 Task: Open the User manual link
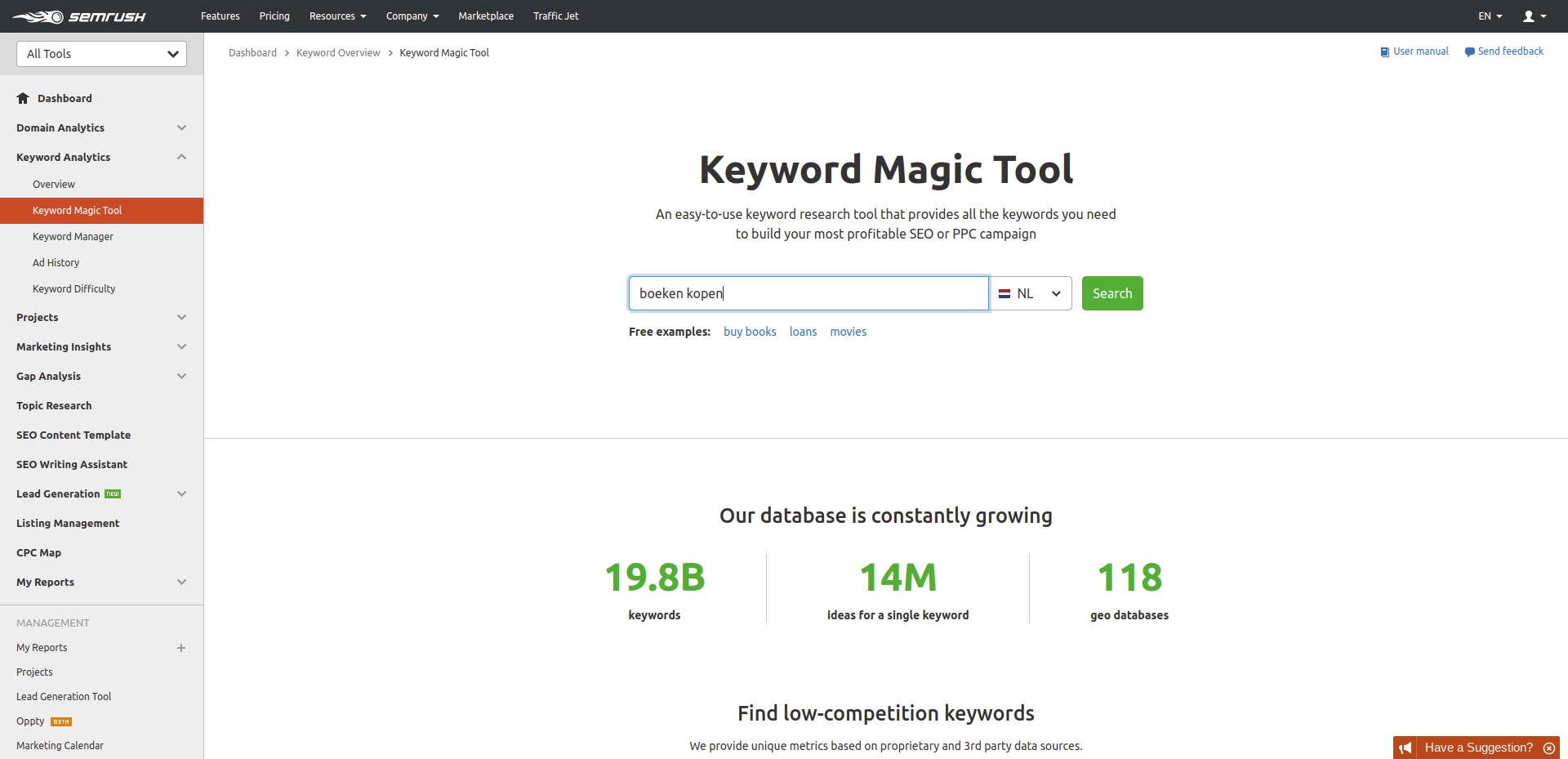1421,51
